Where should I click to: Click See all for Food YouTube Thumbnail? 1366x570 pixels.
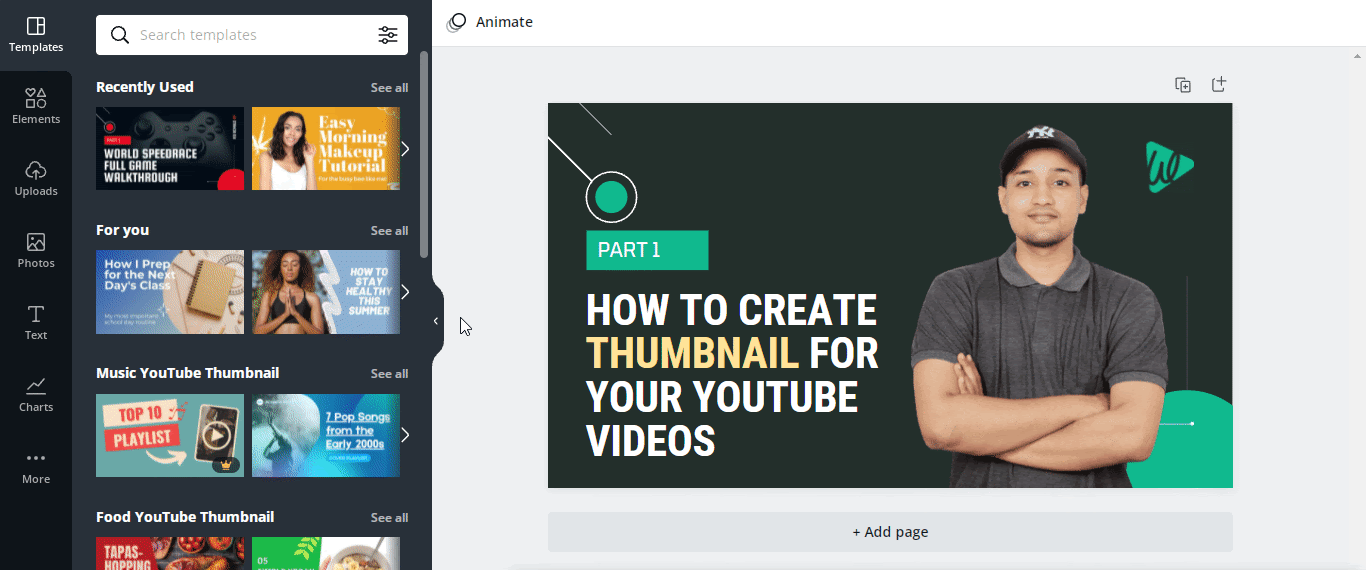[x=389, y=518]
